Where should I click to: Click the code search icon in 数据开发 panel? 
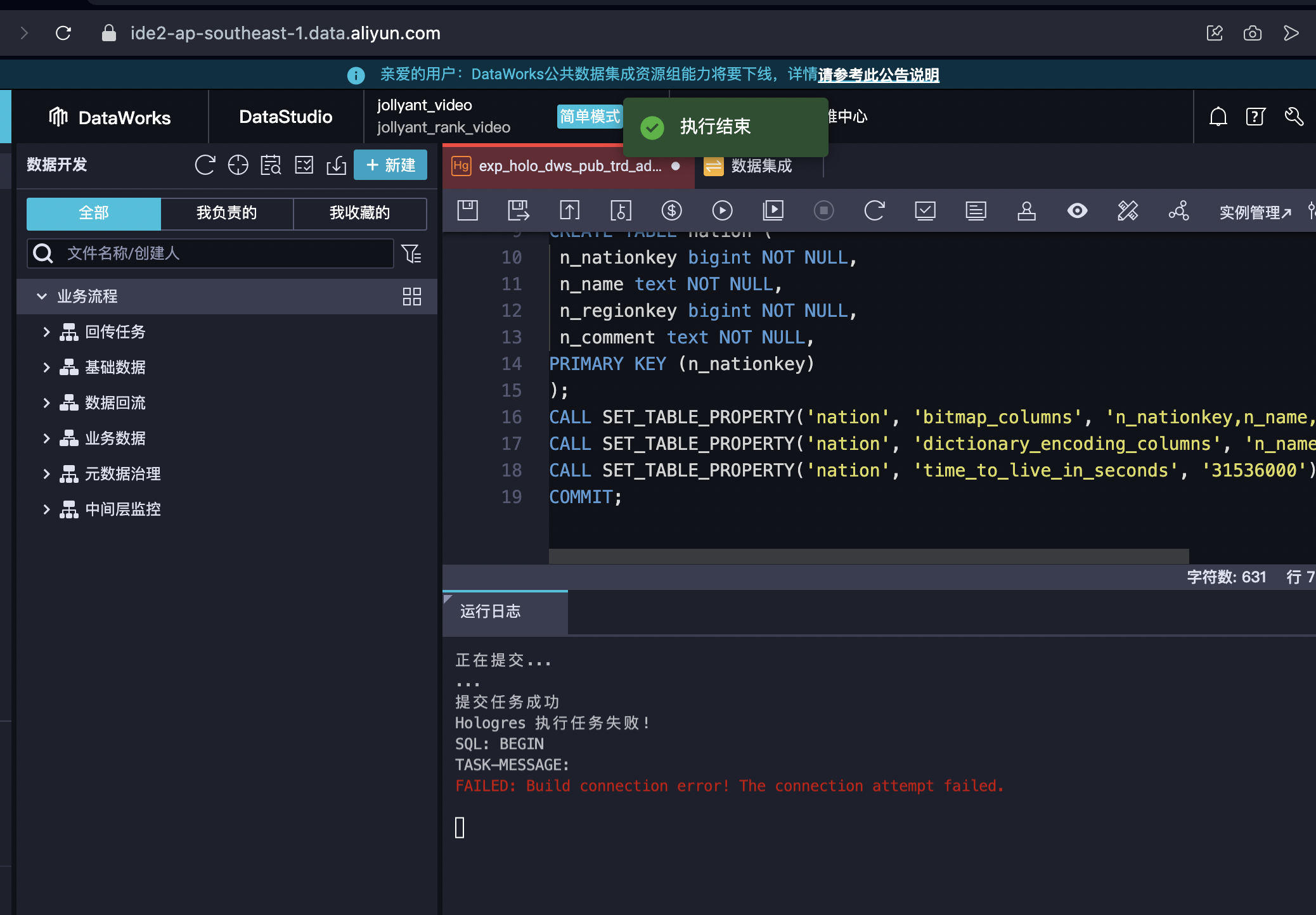[x=271, y=165]
